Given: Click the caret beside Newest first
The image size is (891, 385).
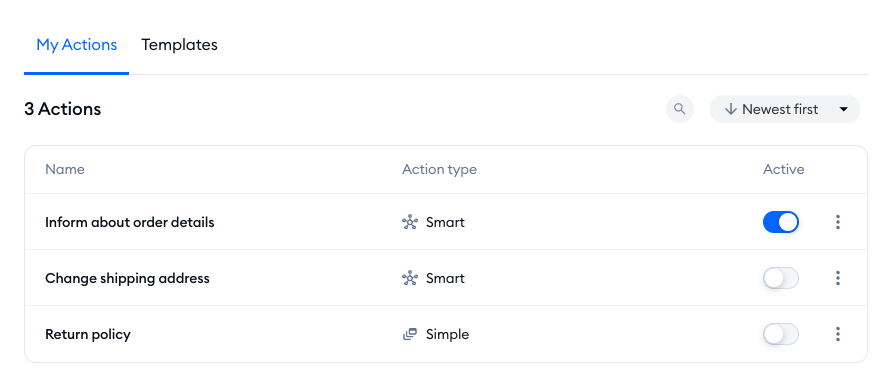Looking at the screenshot, I should (844, 109).
